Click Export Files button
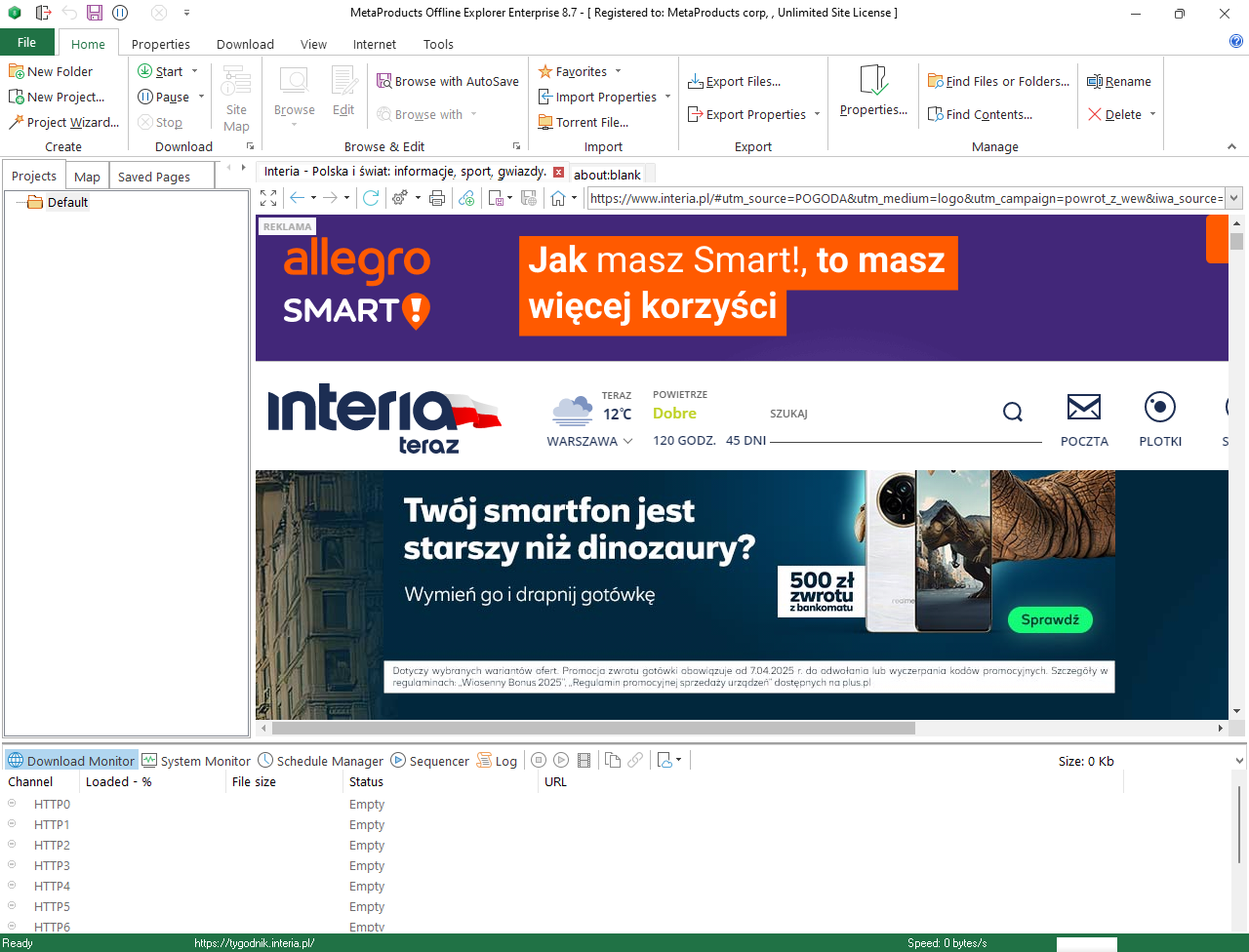This screenshot has width=1249, height=952. pyautogui.click(x=734, y=81)
